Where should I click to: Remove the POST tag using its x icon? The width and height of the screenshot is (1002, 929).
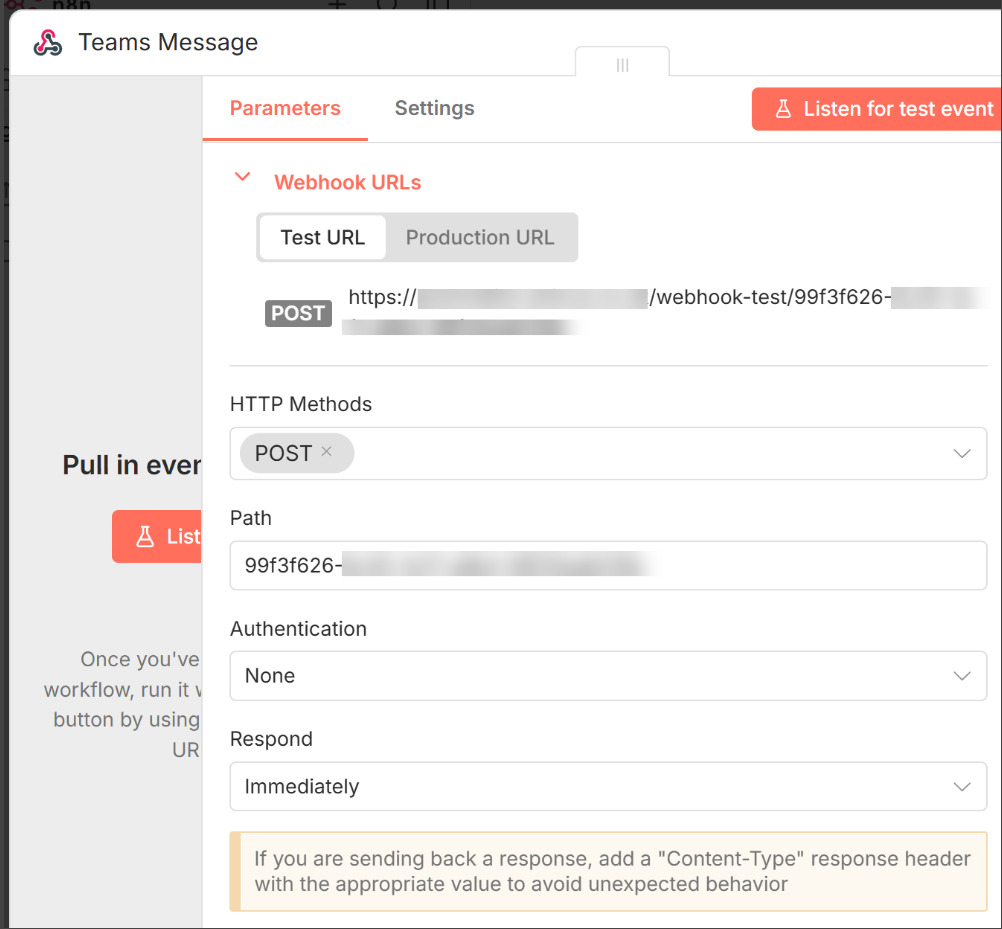click(x=326, y=452)
